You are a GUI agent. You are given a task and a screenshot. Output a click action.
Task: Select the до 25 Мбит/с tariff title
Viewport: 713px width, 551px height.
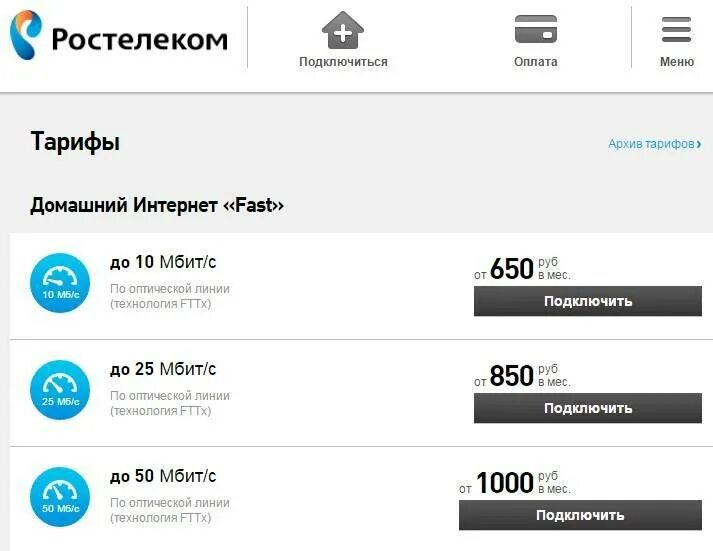tap(163, 369)
